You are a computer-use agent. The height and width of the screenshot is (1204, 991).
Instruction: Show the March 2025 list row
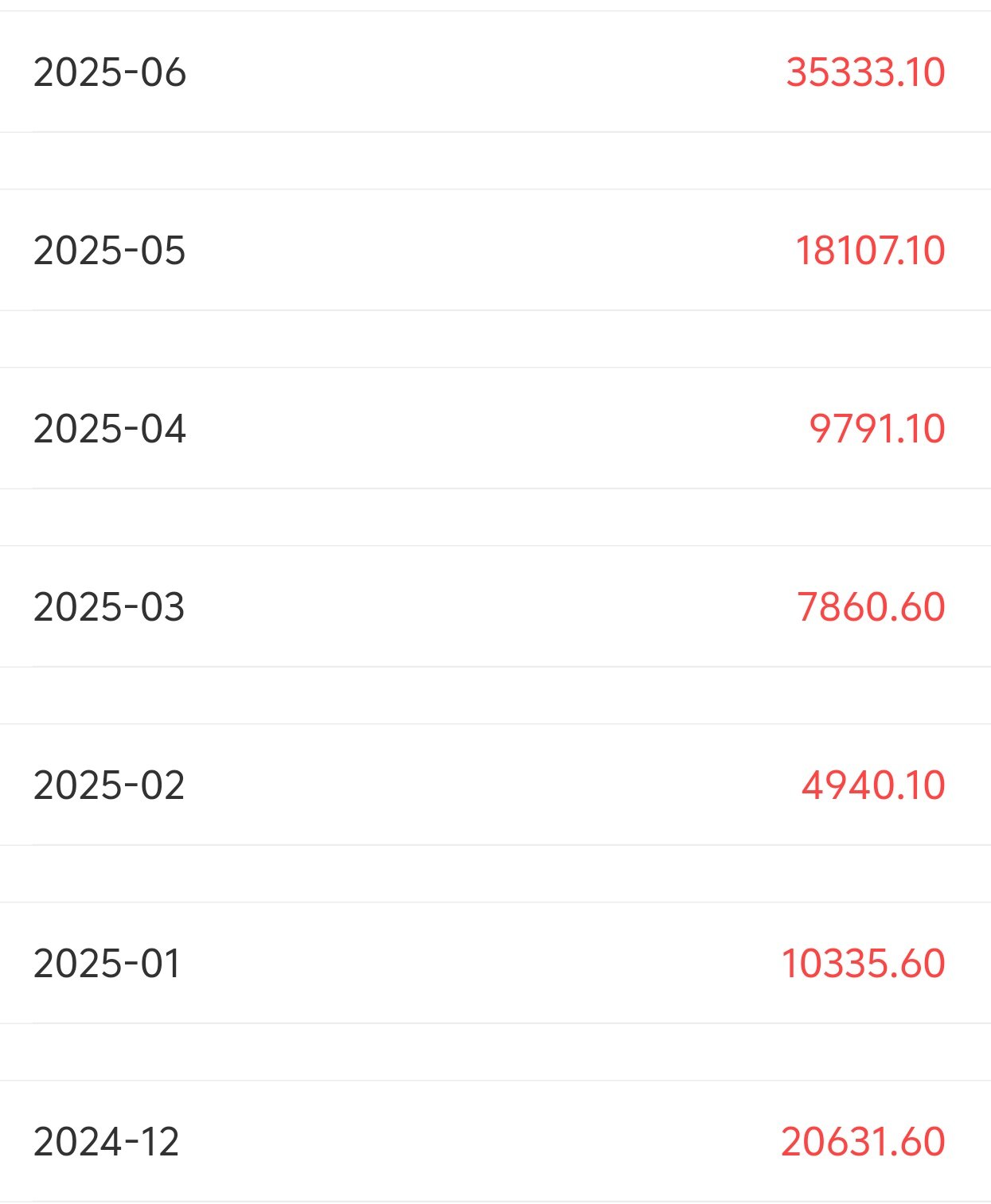(495, 606)
